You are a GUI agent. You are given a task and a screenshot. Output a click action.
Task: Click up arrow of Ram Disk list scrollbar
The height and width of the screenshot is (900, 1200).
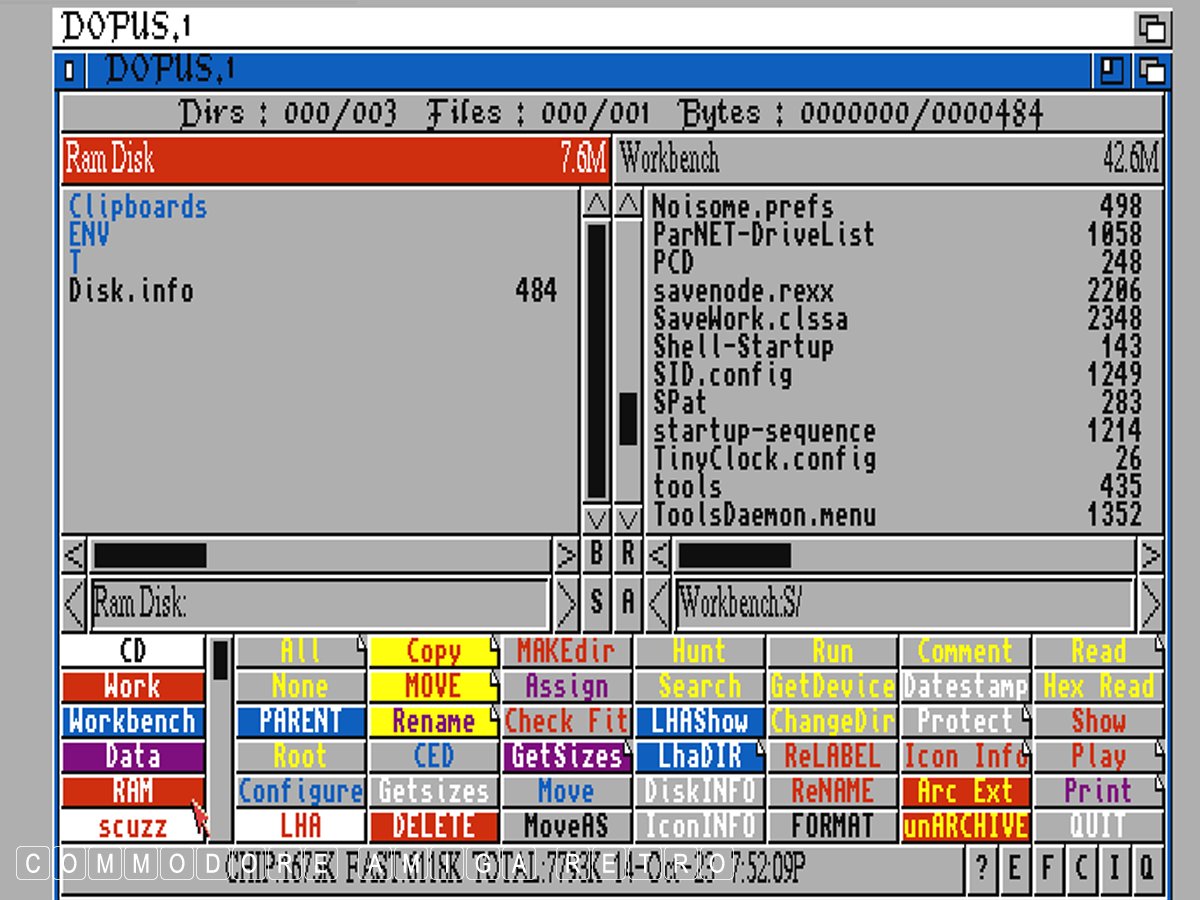pos(596,204)
